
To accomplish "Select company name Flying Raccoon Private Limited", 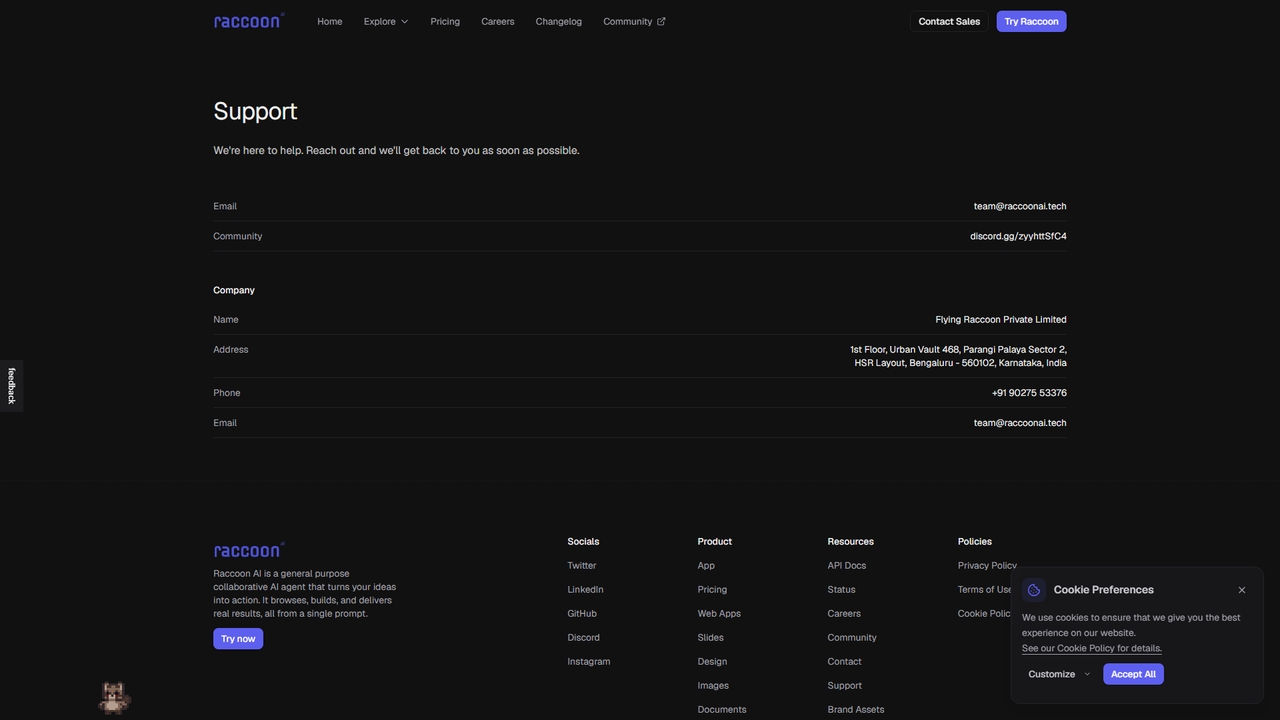I will 1001,319.
